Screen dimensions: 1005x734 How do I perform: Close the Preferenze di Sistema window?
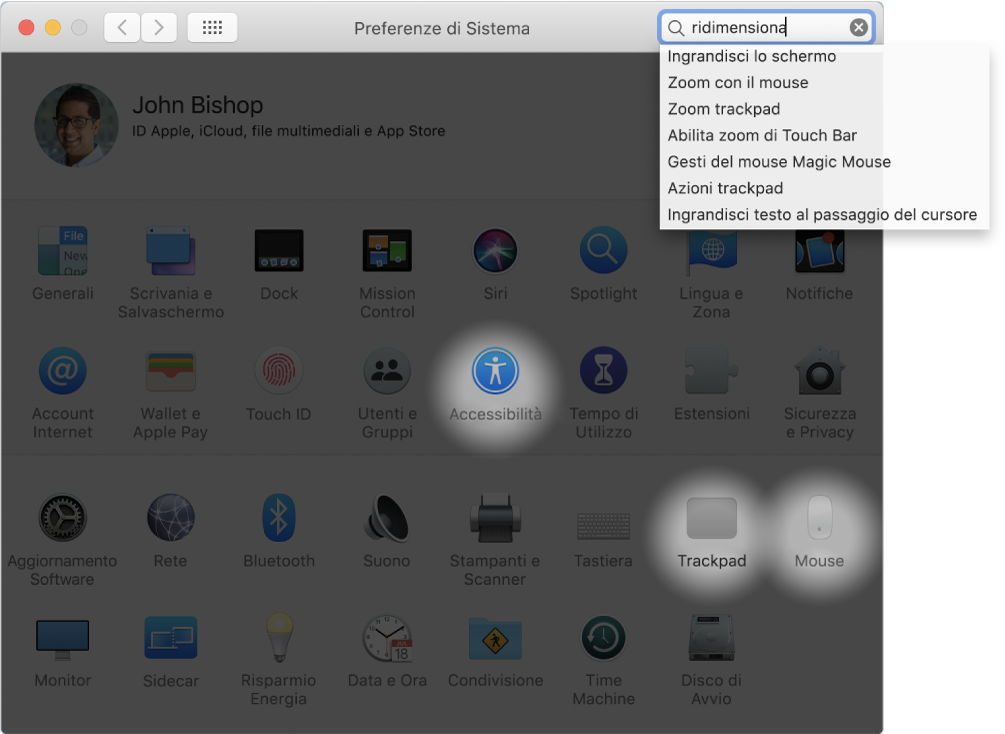point(26,28)
